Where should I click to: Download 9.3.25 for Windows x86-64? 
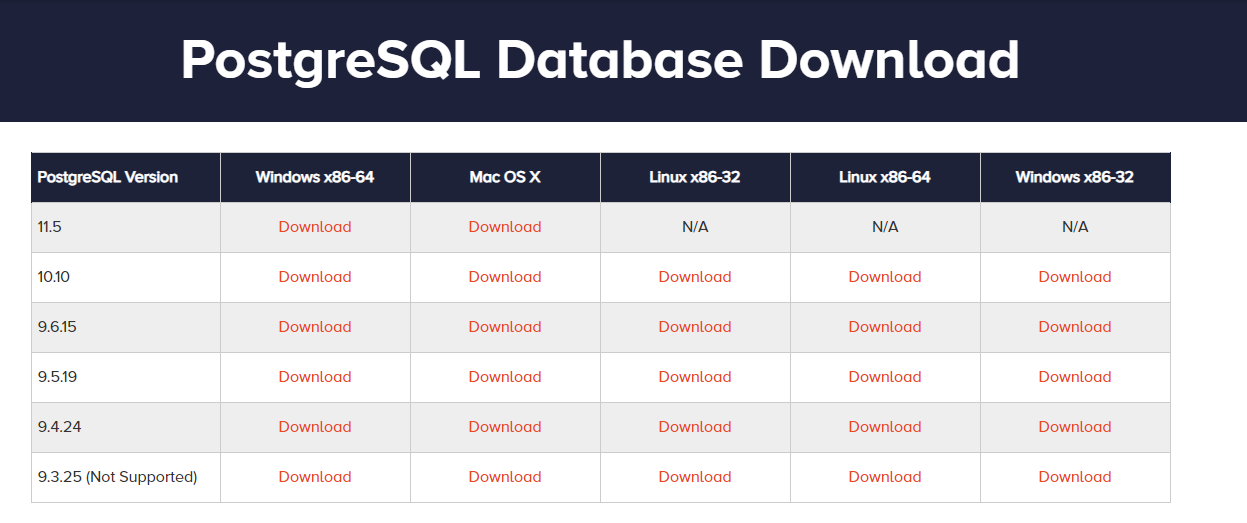(315, 477)
